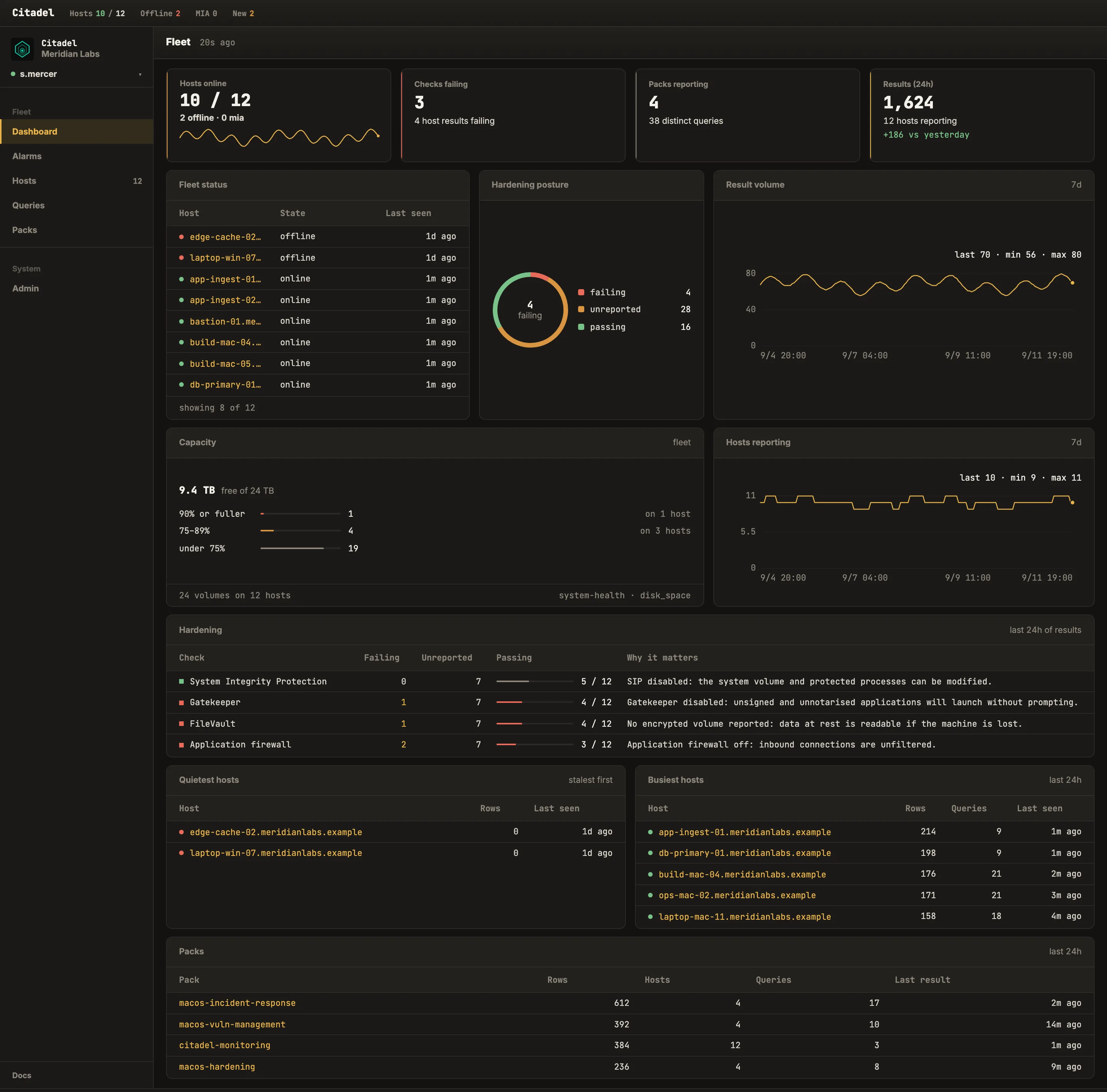The height and width of the screenshot is (1092, 1107).
Task: Open laptop-mac-11.meridianlabs.example in Busiest hosts
Action: (744, 917)
